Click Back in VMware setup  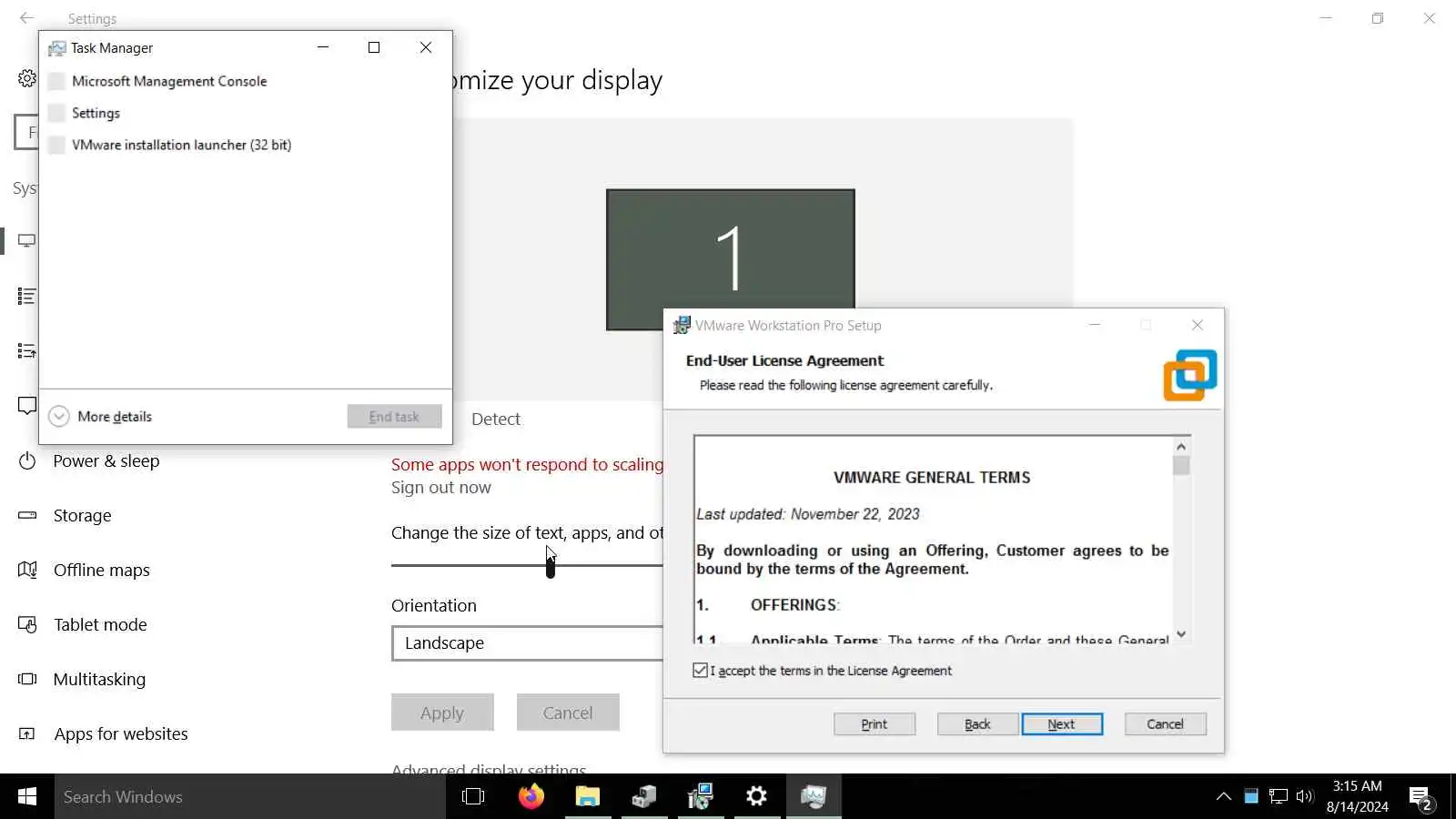click(977, 724)
